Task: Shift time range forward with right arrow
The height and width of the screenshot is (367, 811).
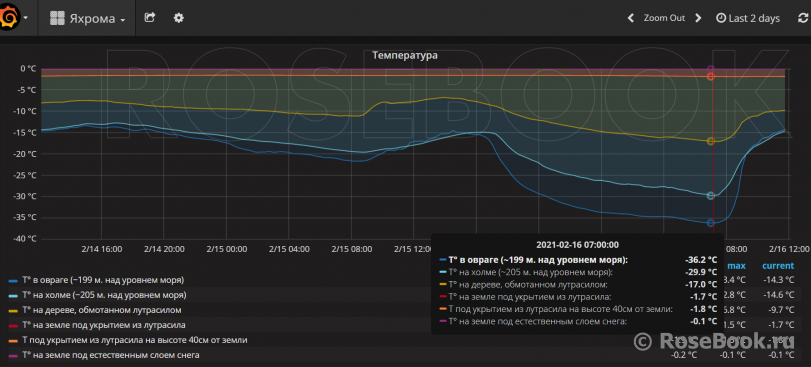Action: click(x=698, y=18)
